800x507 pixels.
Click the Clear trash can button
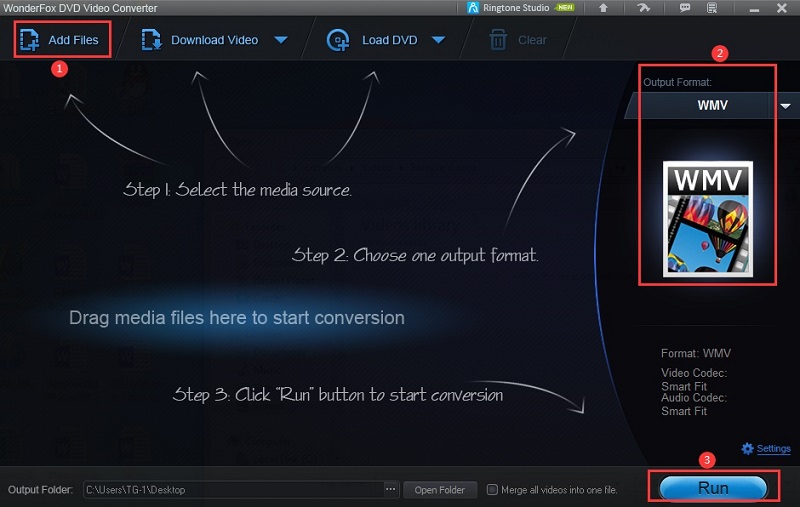coord(518,40)
